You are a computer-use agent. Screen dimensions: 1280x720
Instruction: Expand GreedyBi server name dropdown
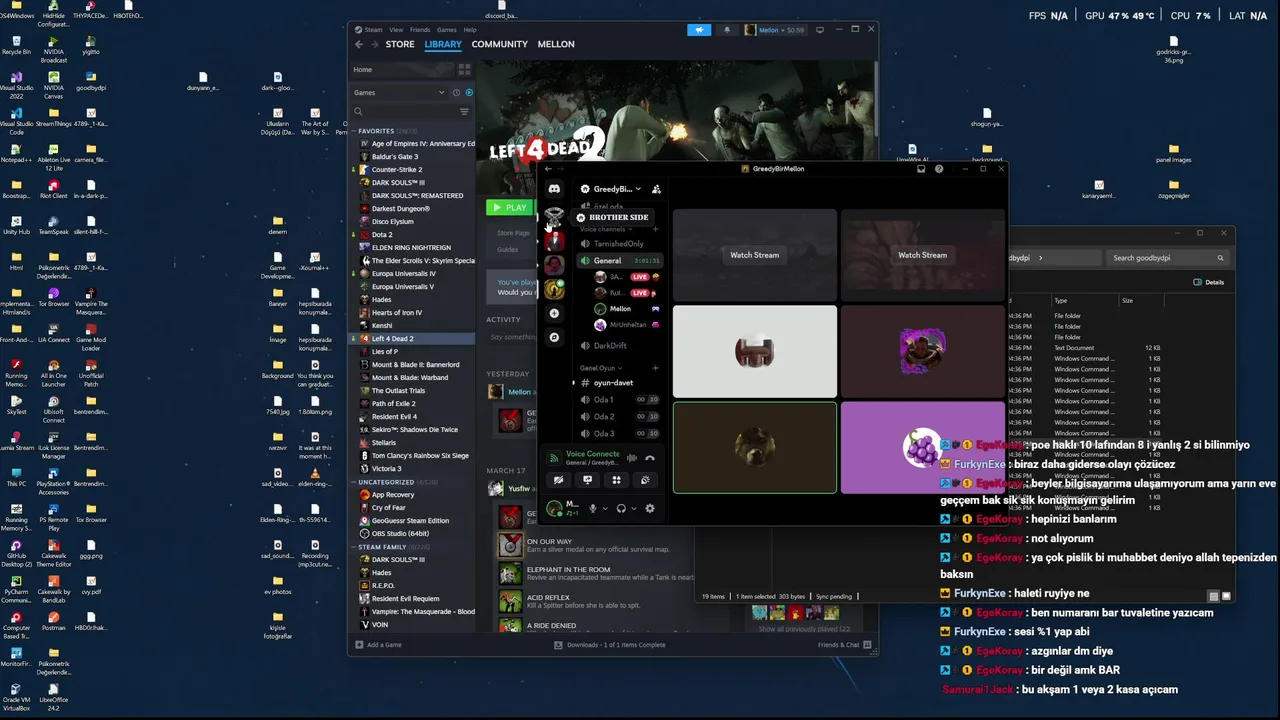(639, 189)
